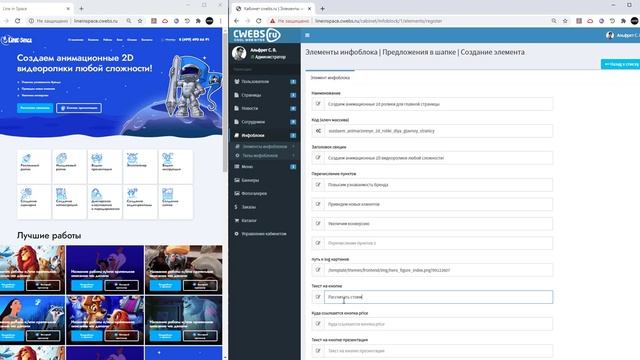Click the edit icon beside Наименование field
This screenshot has width=640, height=360.
tap(318, 104)
